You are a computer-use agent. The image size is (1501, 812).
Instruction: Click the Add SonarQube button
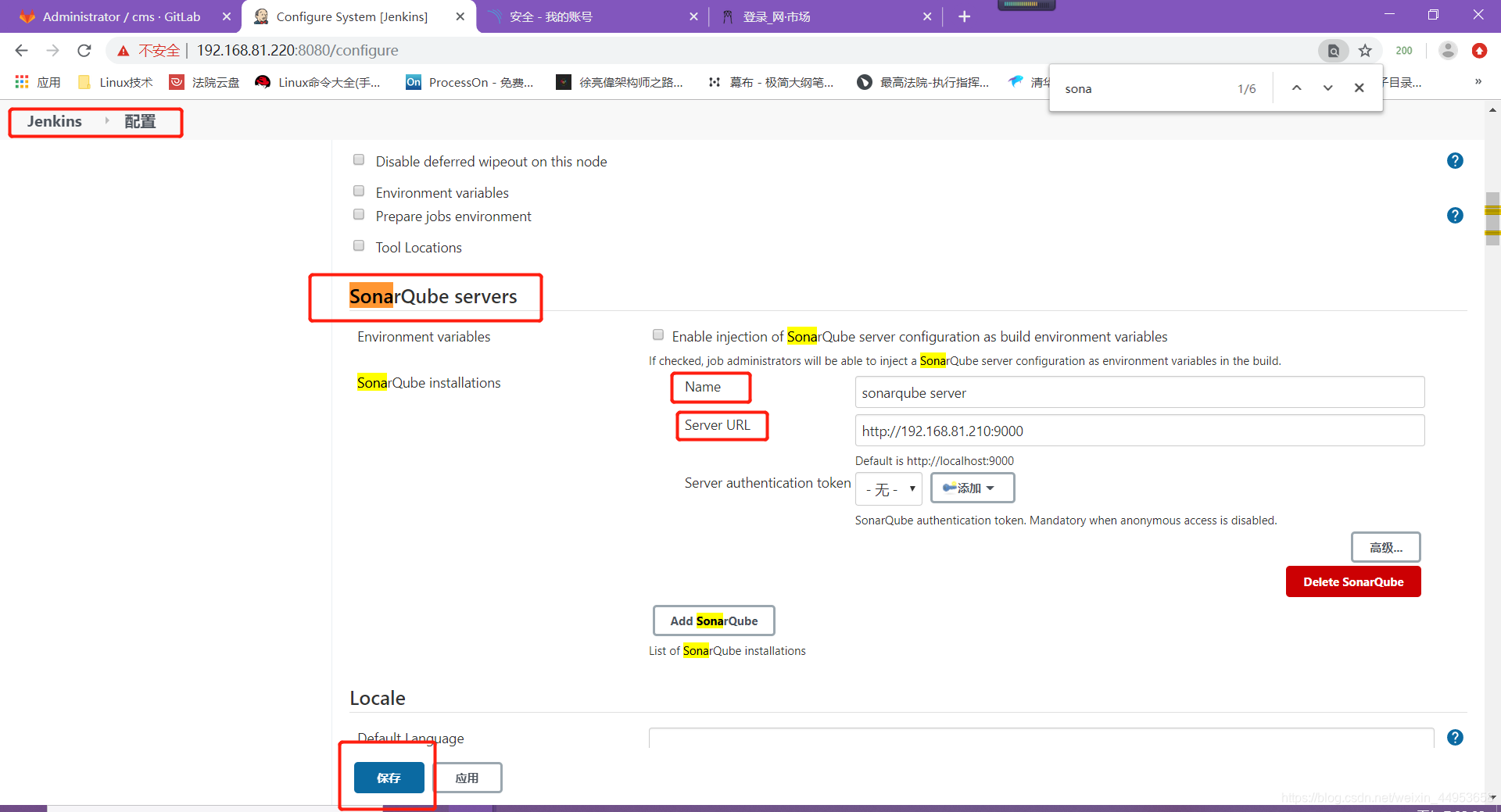coord(714,621)
